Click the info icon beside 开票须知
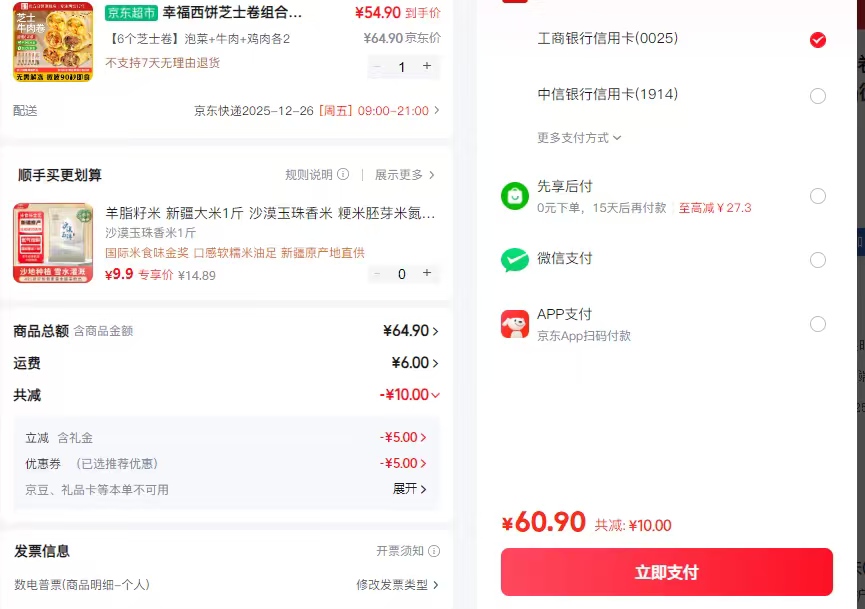This screenshot has width=865, height=609. pyautogui.click(x=434, y=551)
